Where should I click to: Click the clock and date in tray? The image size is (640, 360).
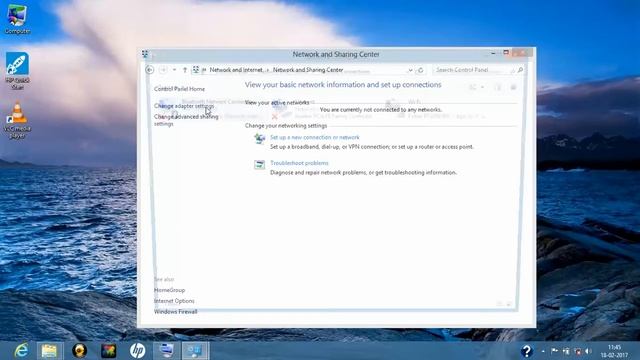point(614,351)
